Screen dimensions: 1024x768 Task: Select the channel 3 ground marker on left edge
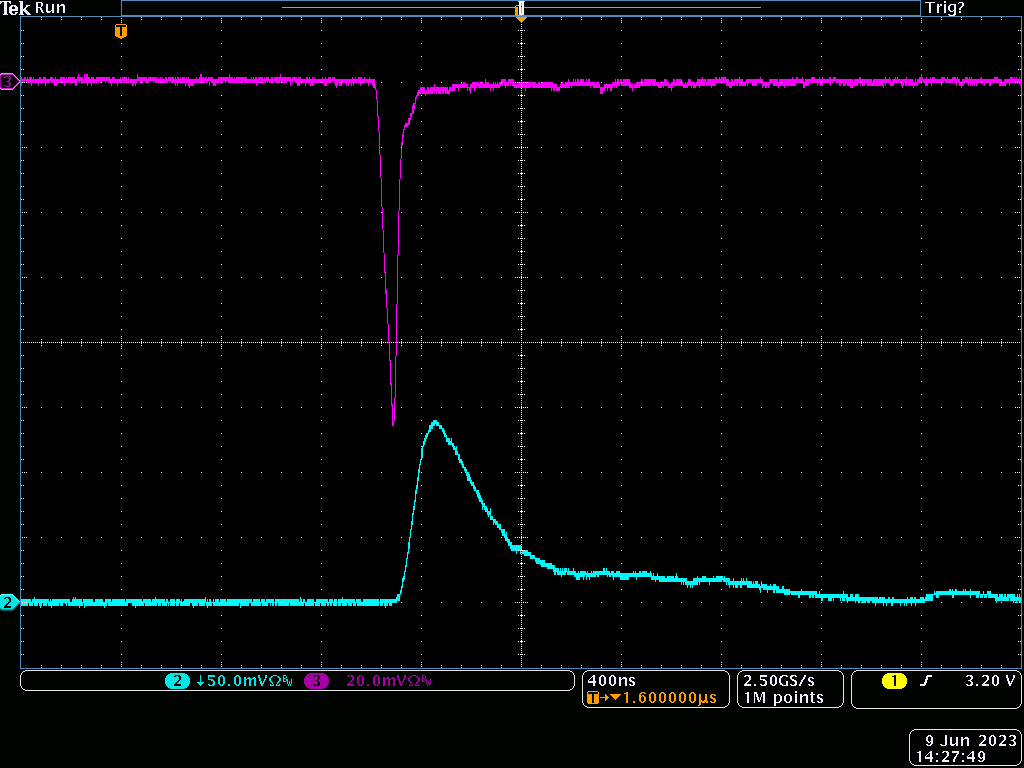pos(9,81)
